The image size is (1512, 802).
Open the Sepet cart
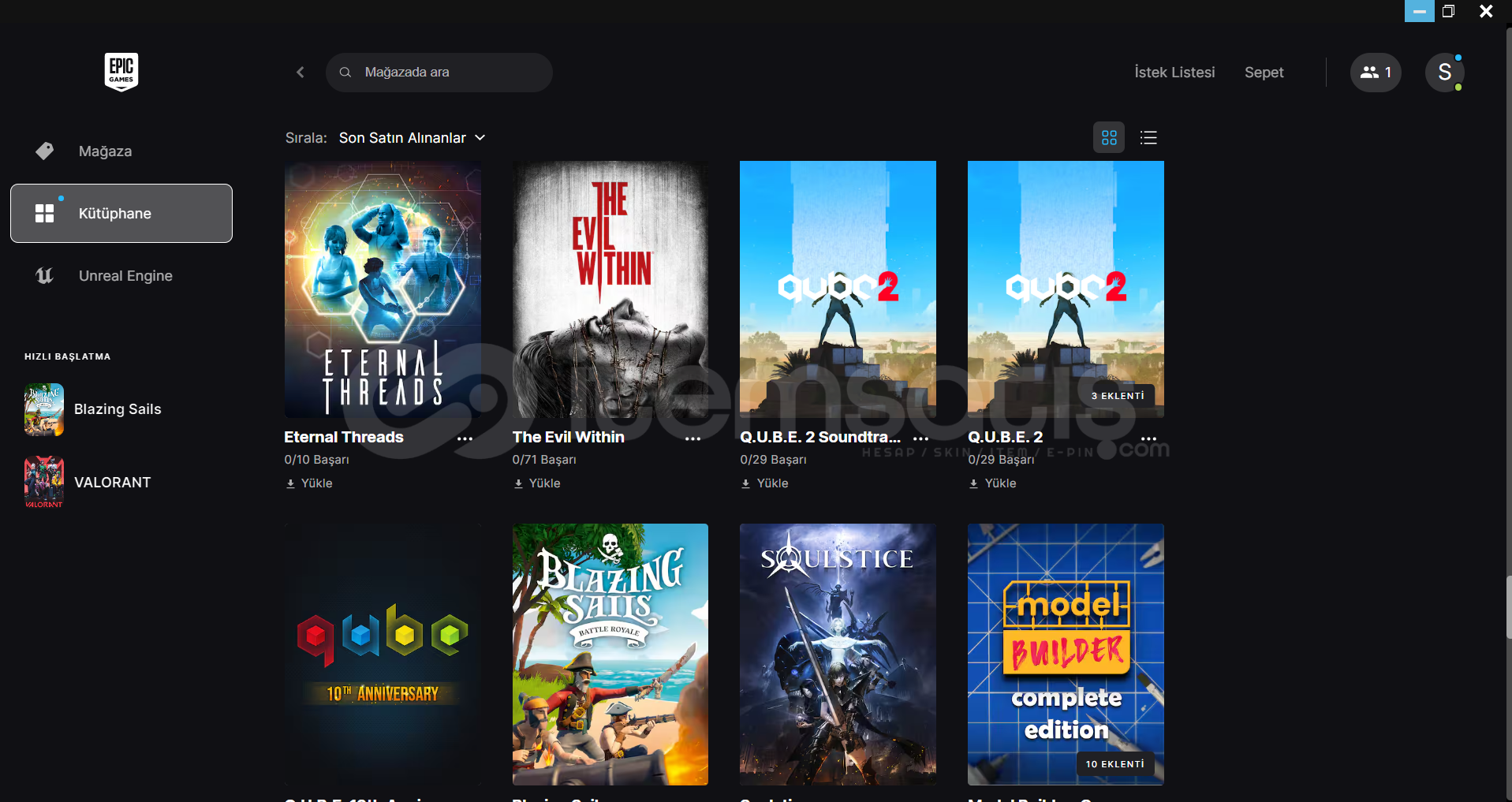click(1264, 73)
